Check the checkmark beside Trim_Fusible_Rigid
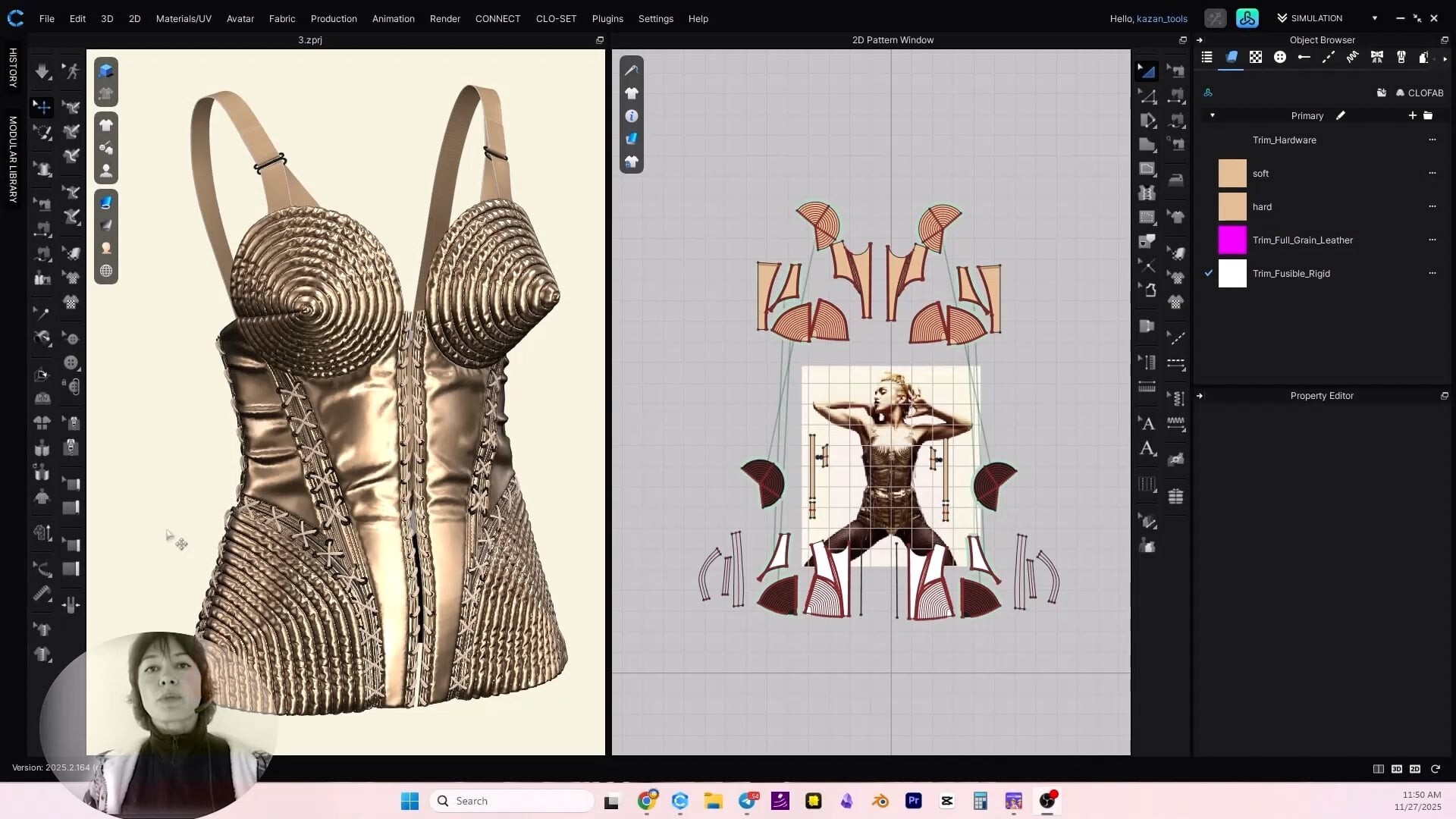 (x=1210, y=273)
